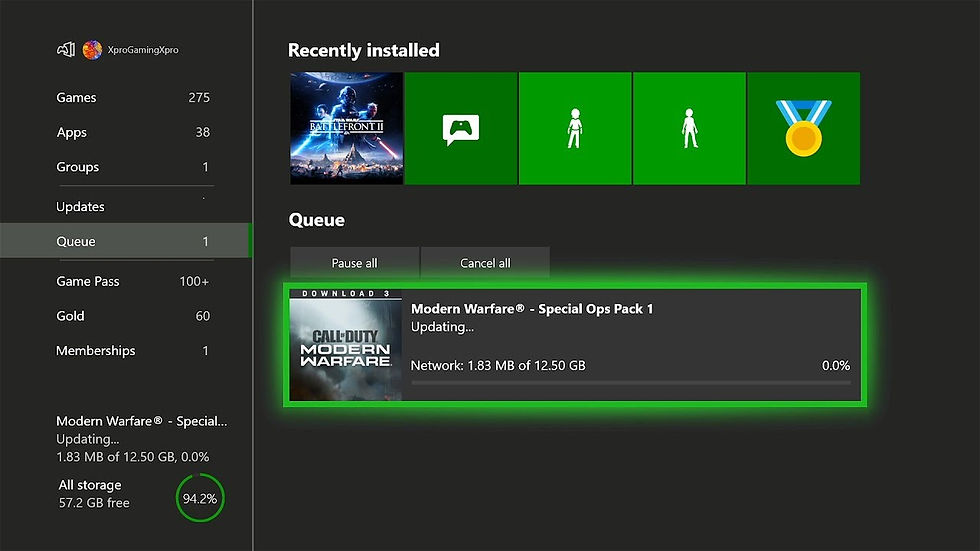The height and width of the screenshot is (551, 980).
Task: Click the sidebar Modern Warfare updating status
Action: click(142, 439)
